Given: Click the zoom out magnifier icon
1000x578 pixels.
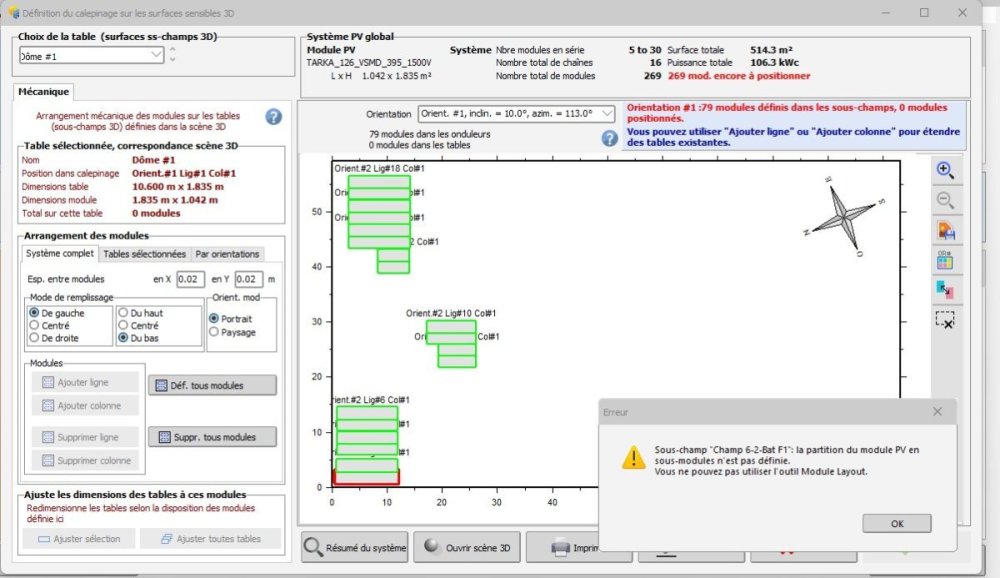Looking at the screenshot, I should (x=945, y=199).
